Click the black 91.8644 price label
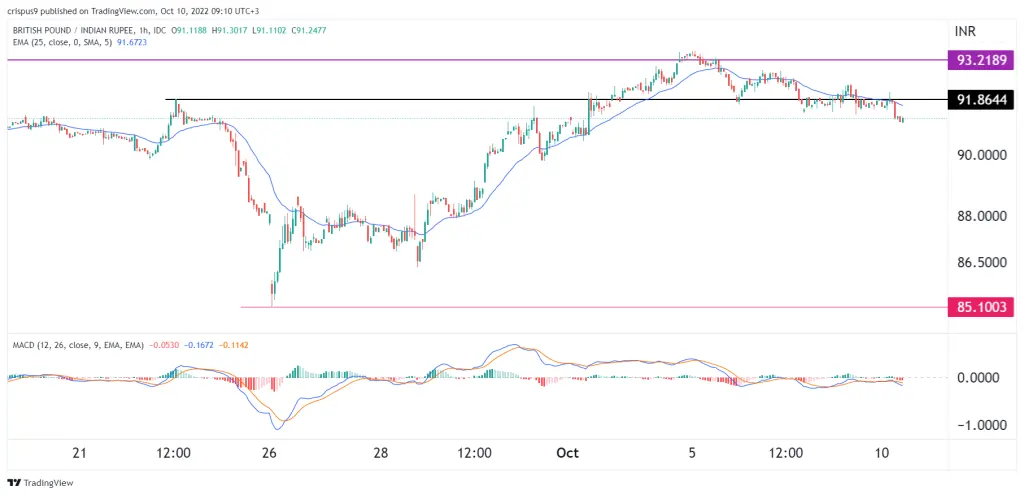Screen dimensions: 1024x495 982,100
